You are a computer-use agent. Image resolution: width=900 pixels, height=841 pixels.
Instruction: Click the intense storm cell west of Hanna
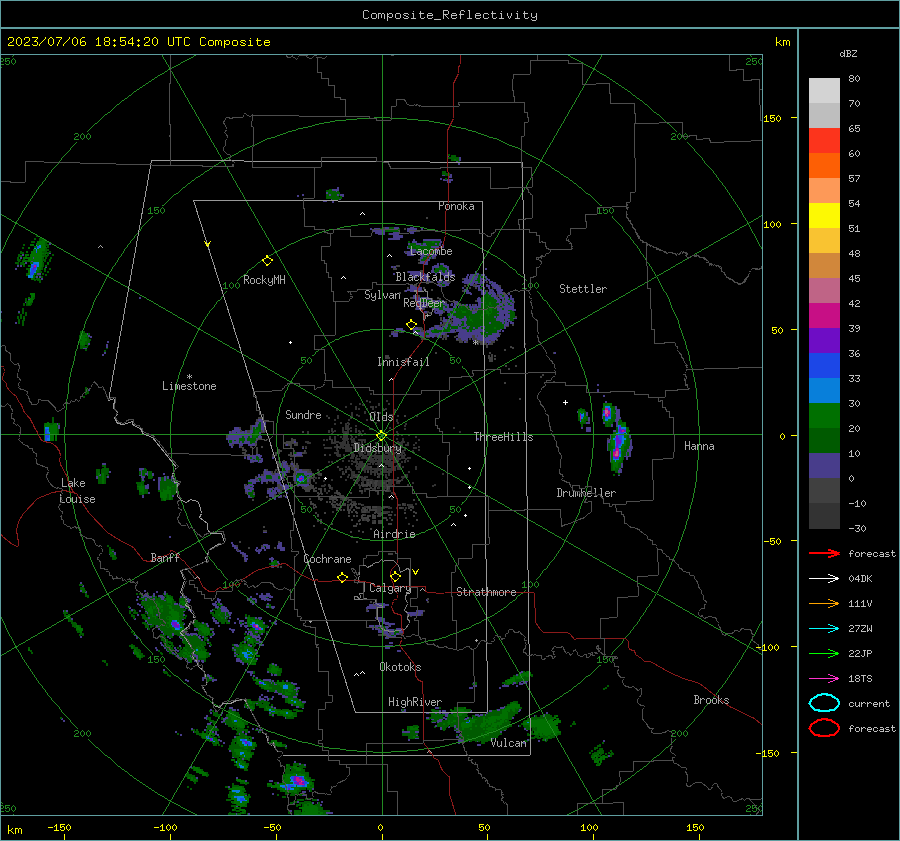coord(619,444)
